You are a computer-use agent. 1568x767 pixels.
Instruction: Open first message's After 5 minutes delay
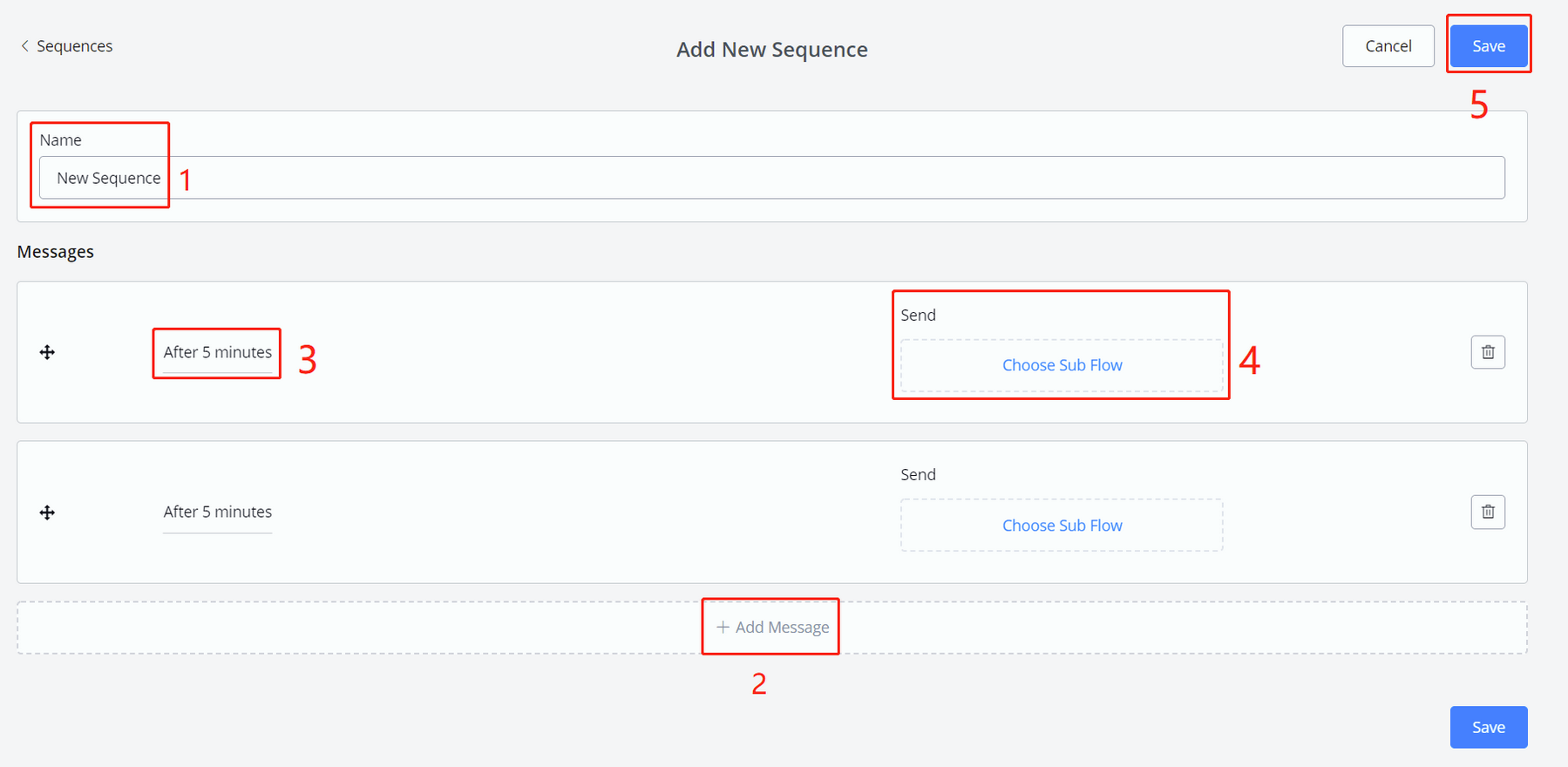(218, 352)
